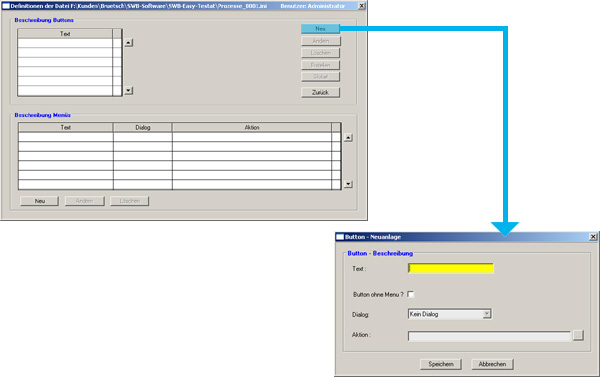Click the Text column header in Buttons table
The width and height of the screenshot is (600, 377).
click(65, 34)
